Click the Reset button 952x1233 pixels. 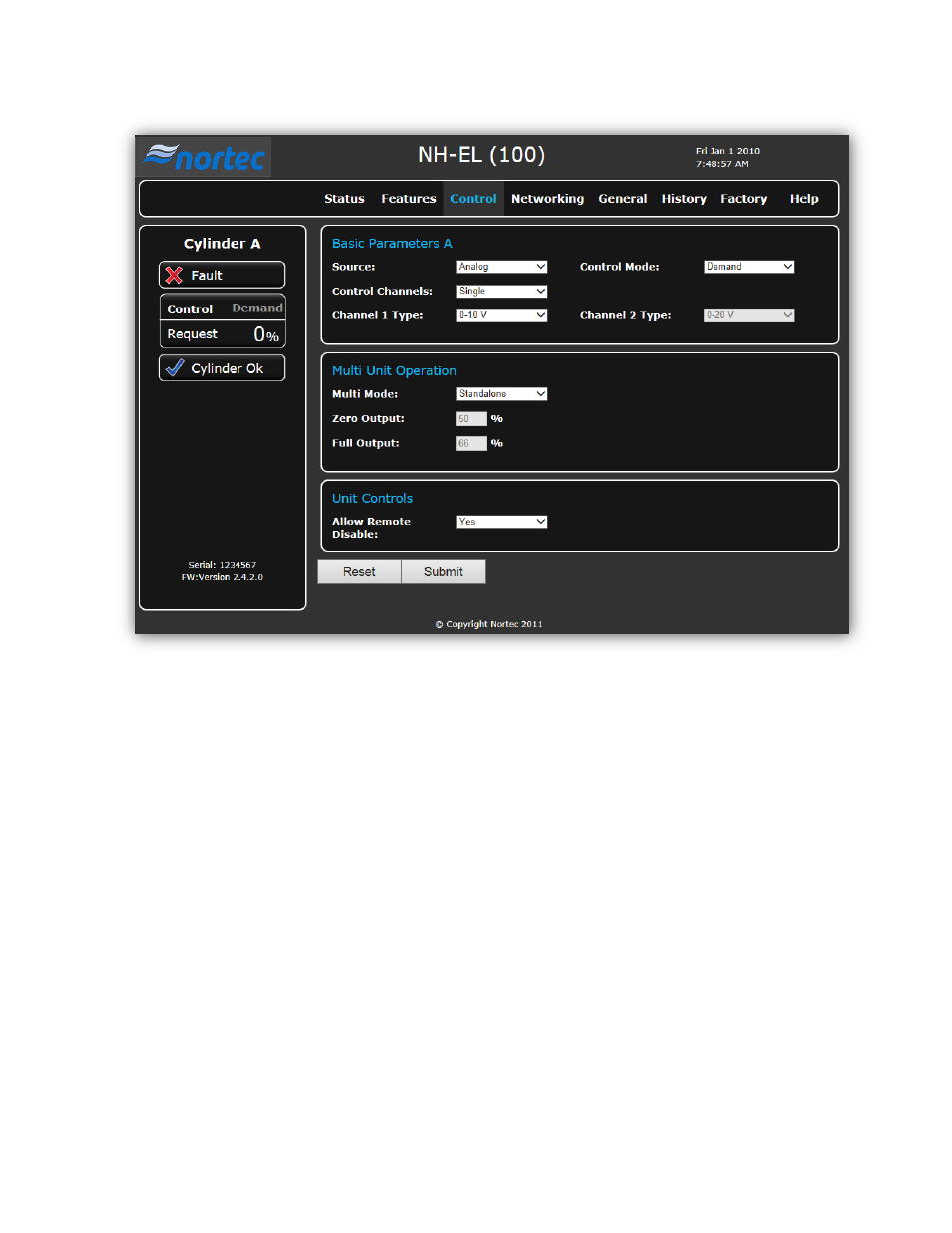pos(359,572)
